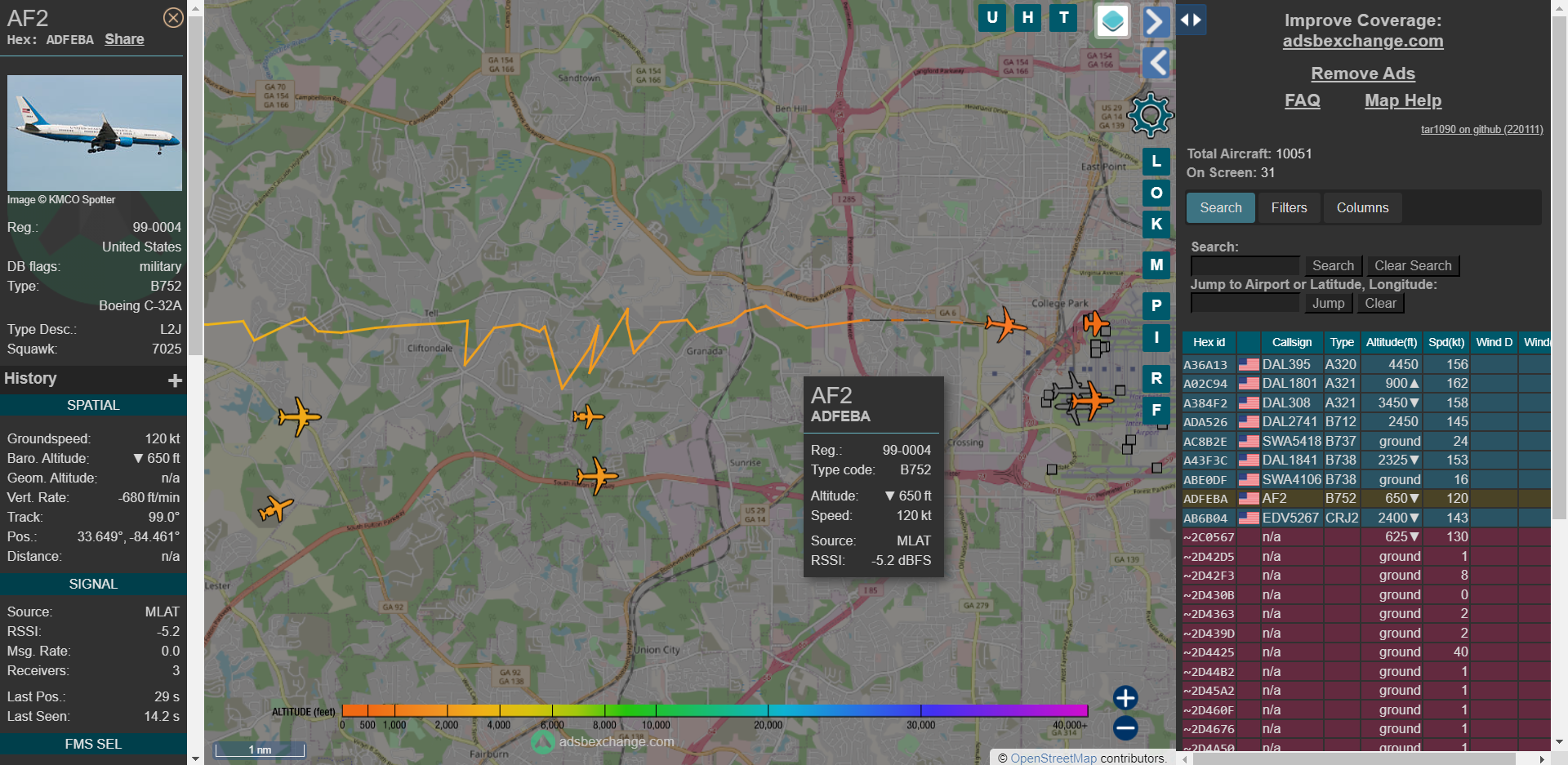
Task: Expand the History section plus icon
Action: [x=175, y=380]
